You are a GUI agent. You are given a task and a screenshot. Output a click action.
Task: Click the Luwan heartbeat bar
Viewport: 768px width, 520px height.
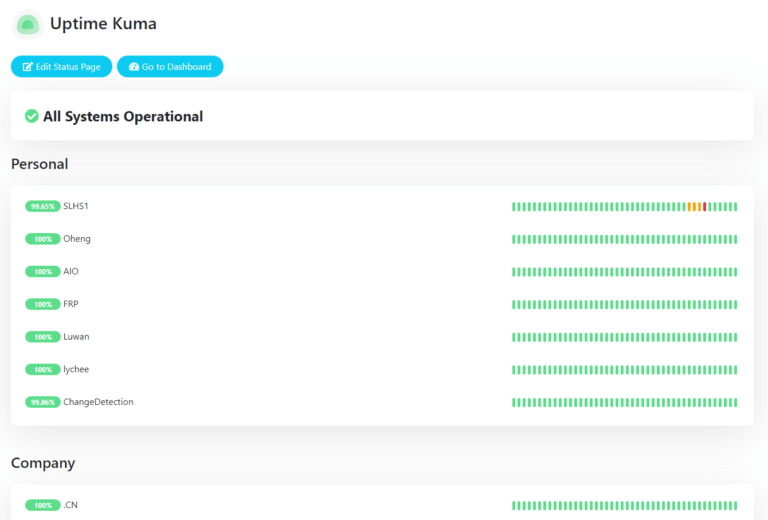pyautogui.click(x=624, y=337)
